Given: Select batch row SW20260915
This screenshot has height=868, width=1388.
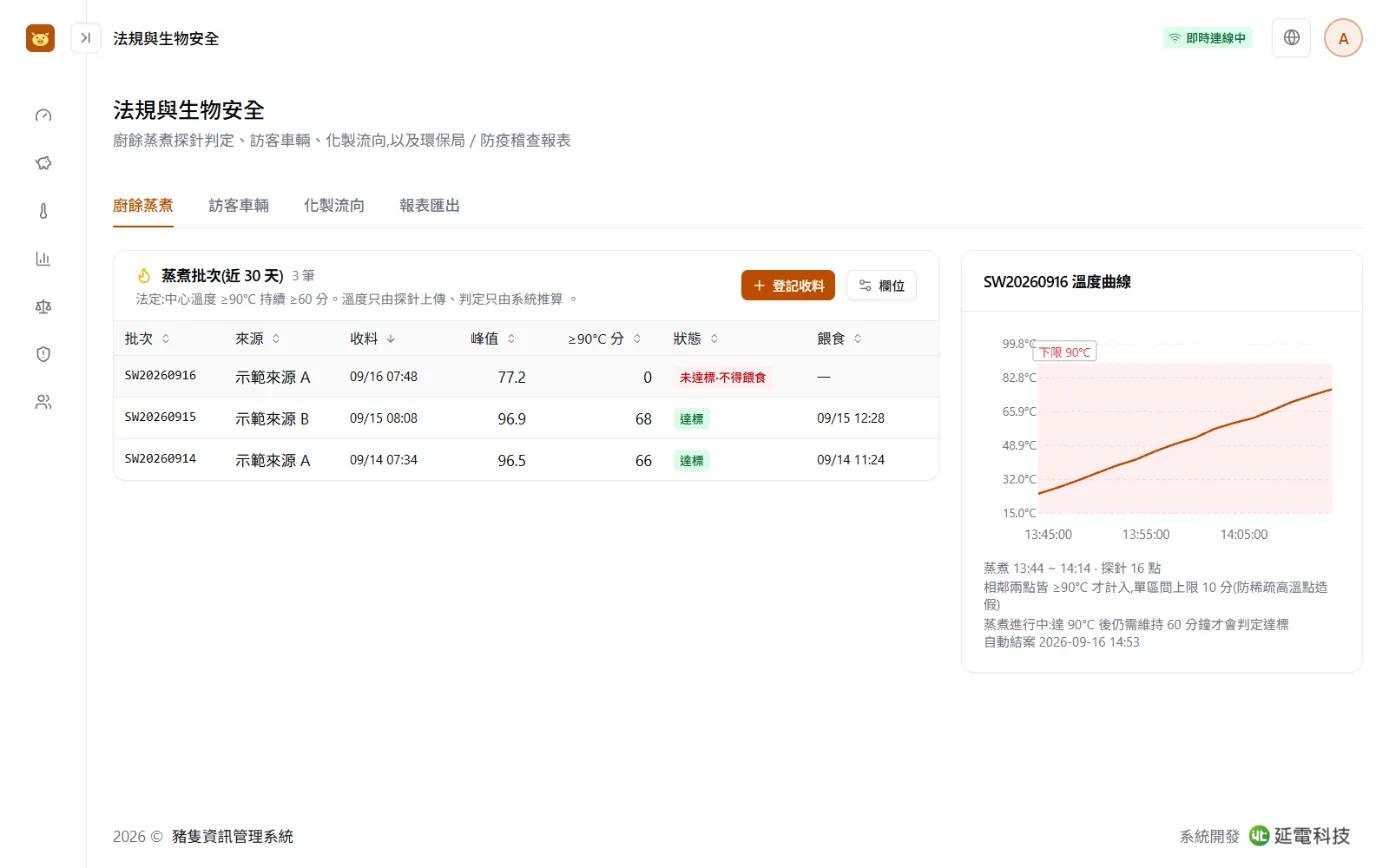Looking at the screenshot, I should tap(526, 419).
